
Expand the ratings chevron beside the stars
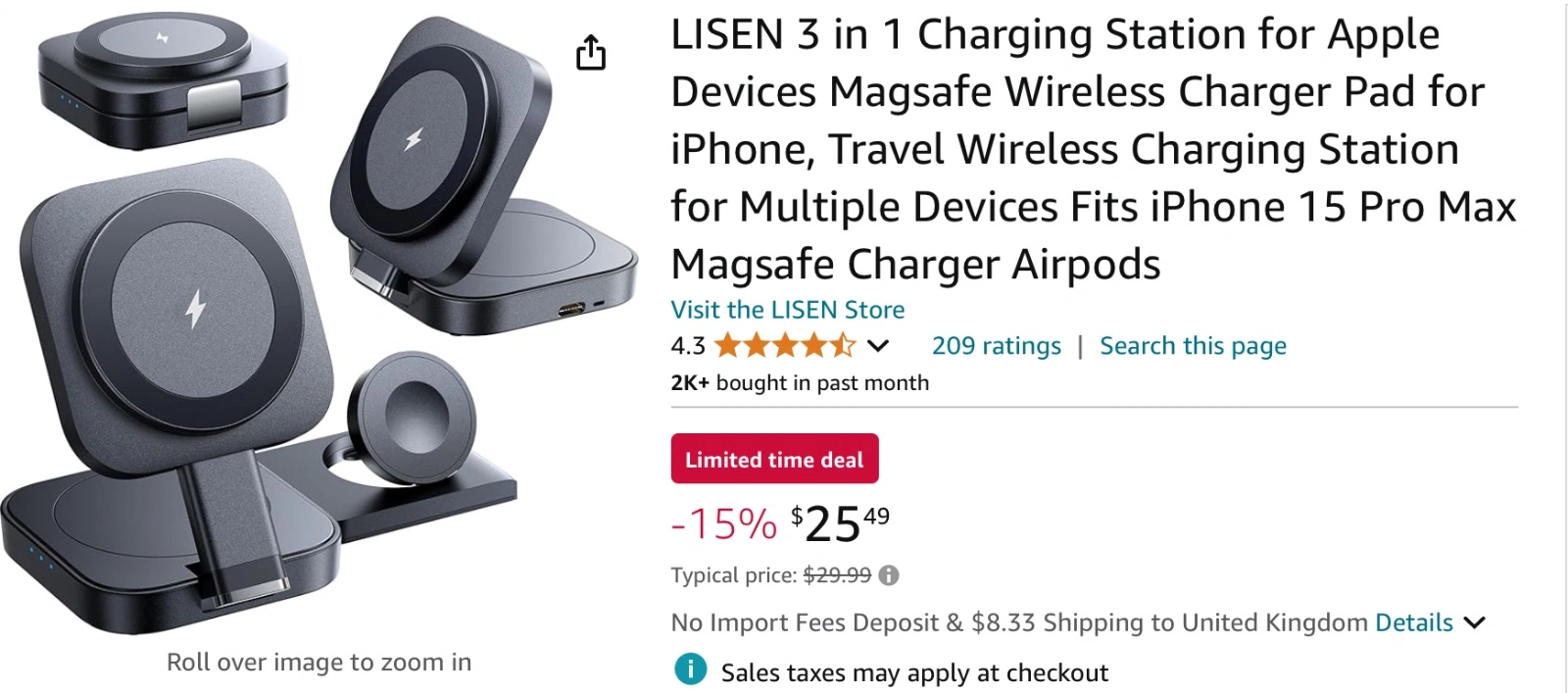tap(878, 346)
